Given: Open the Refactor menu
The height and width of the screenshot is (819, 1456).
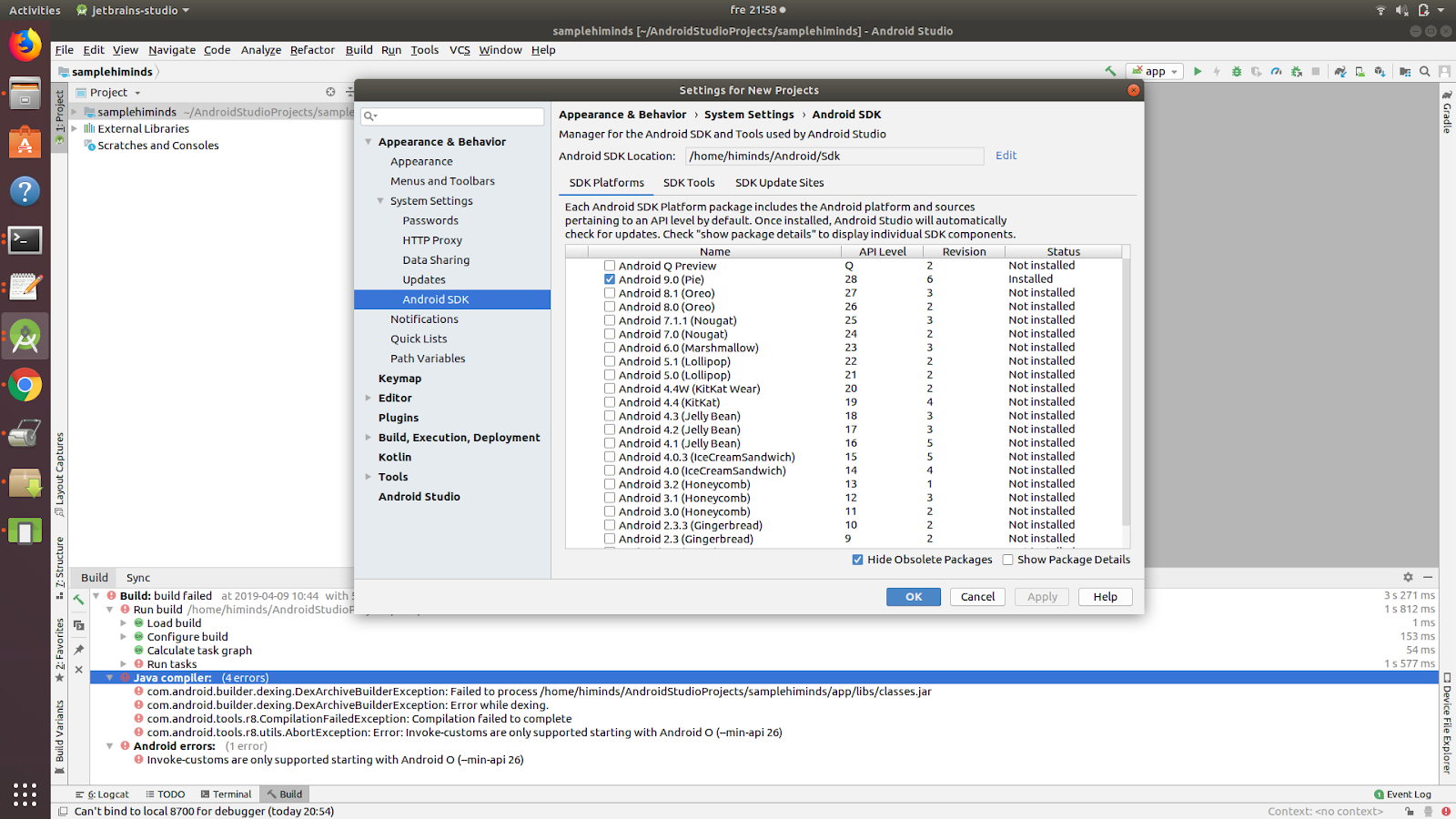Looking at the screenshot, I should click(x=312, y=50).
